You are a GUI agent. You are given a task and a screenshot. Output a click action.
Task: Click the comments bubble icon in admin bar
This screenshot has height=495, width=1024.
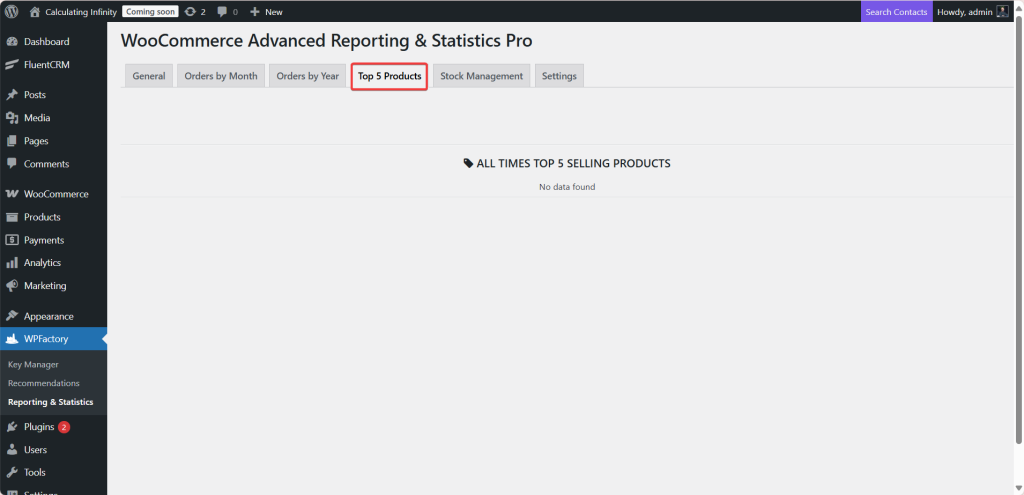point(222,12)
